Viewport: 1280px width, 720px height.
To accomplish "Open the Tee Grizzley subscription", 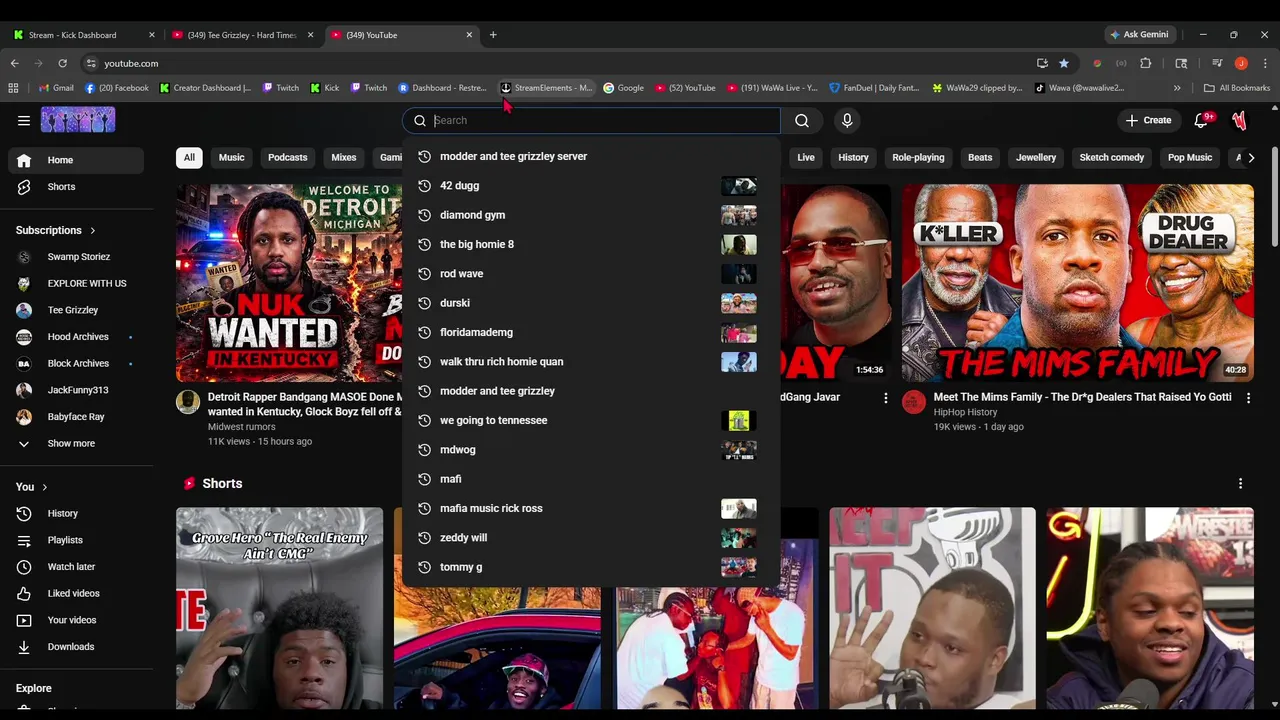I will coord(76,311).
